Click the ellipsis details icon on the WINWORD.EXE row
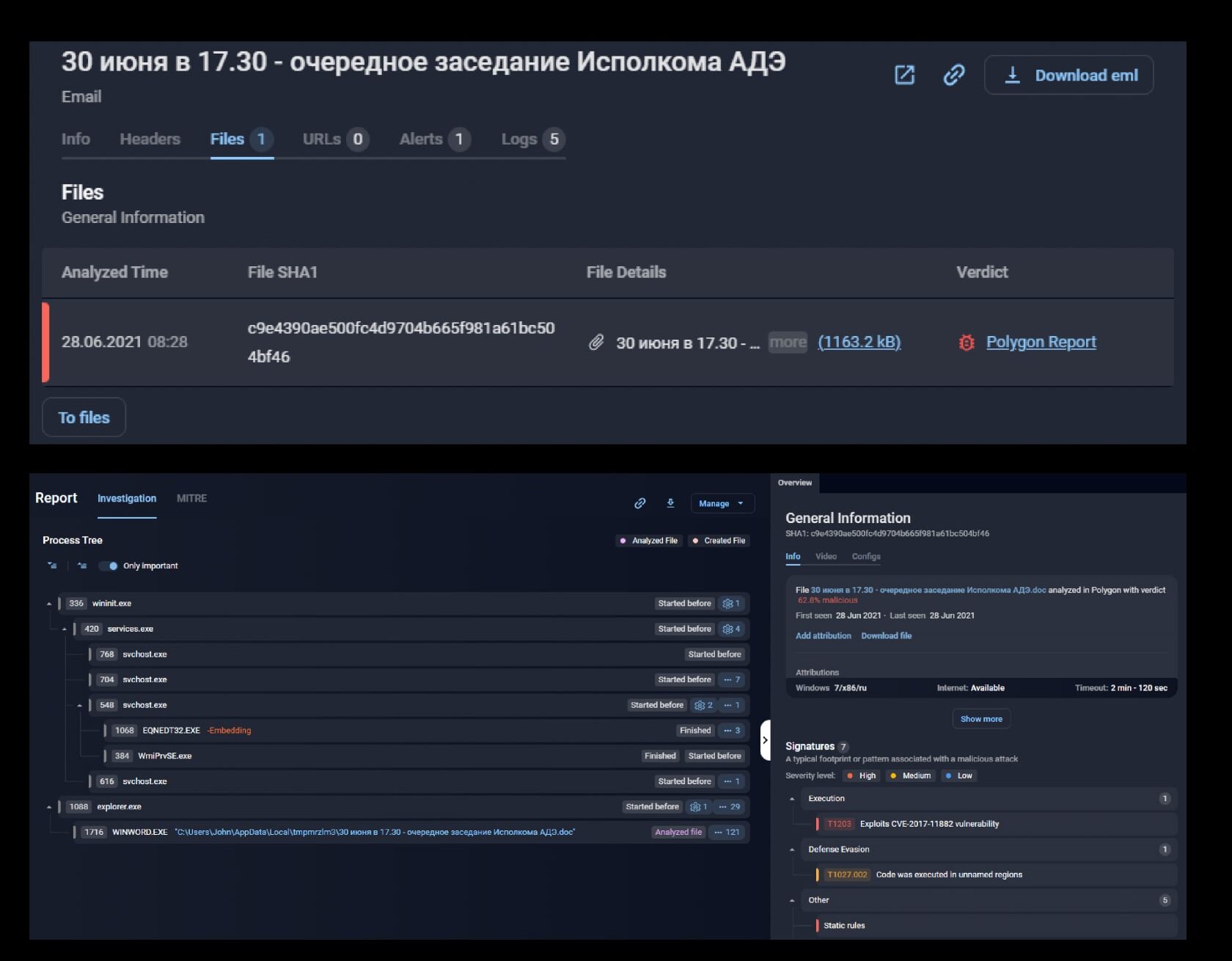 tap(716, 832)
